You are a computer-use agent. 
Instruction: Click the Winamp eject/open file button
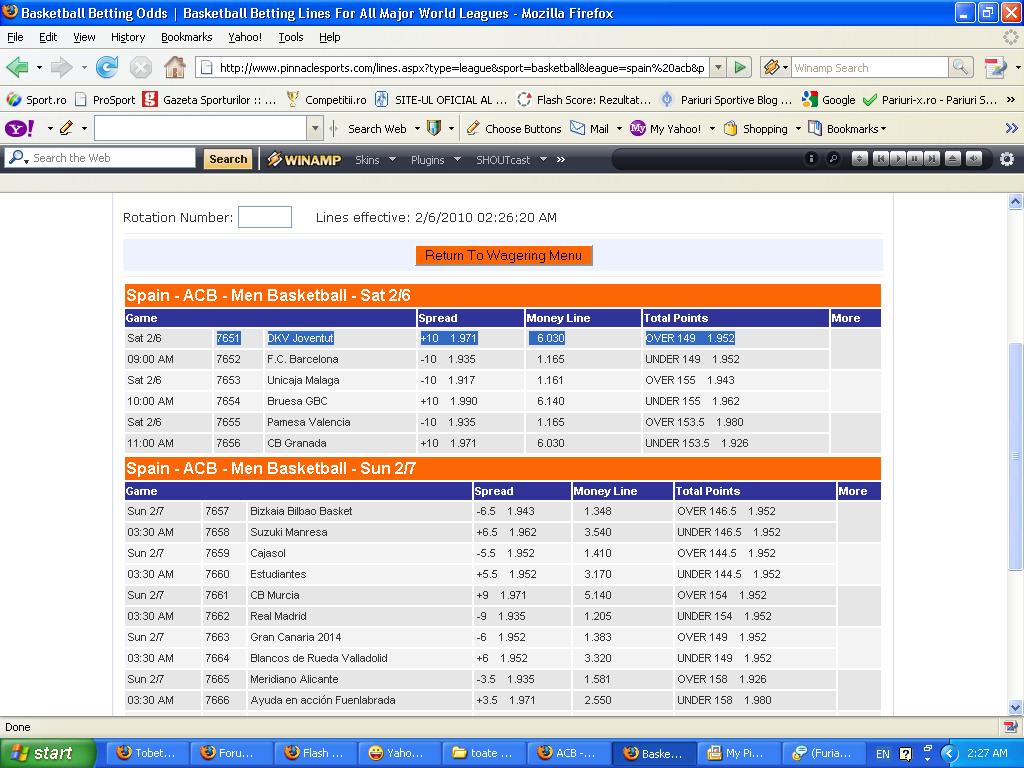(953, 159)
